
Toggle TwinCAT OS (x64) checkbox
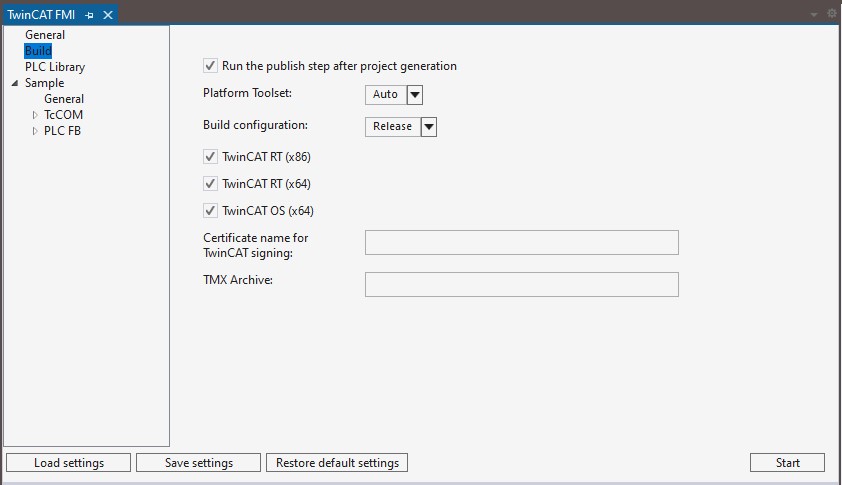tap(210, 211)
